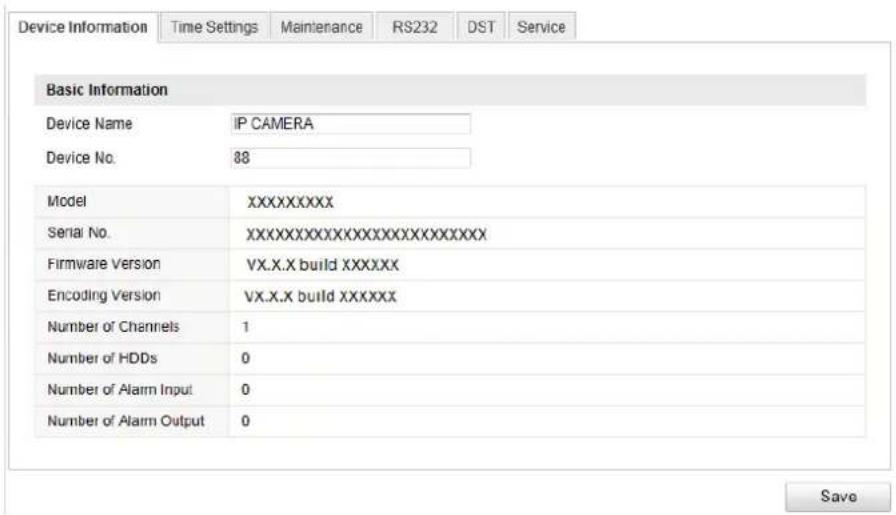Select the Encoding Version value text
Image resolution: width=896 pixels, height=515 pixels.
[x=321, y=297]
